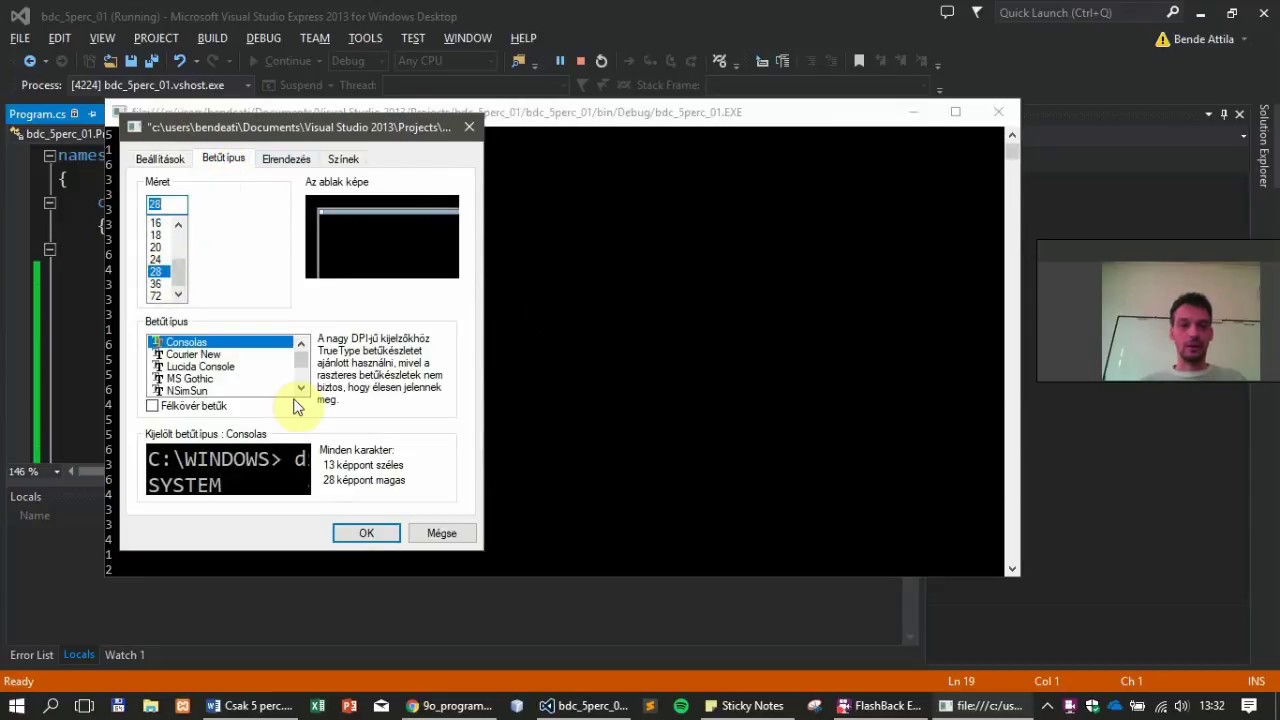Switch to the Színek tab
This screenshot has height=720, width=1280.
[x=343, y=159]
